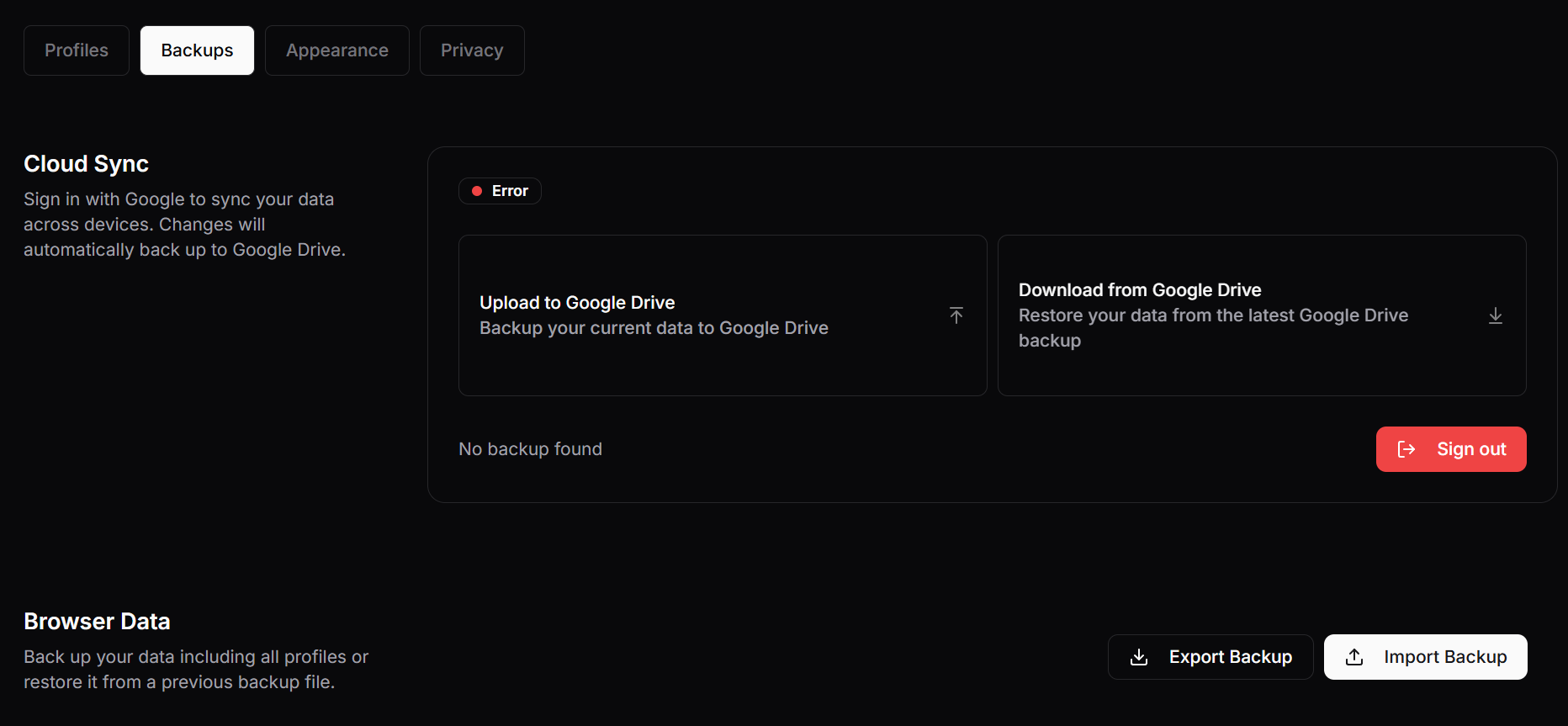
Task: Click the Import Backup upload icon
Action: 1354,657
